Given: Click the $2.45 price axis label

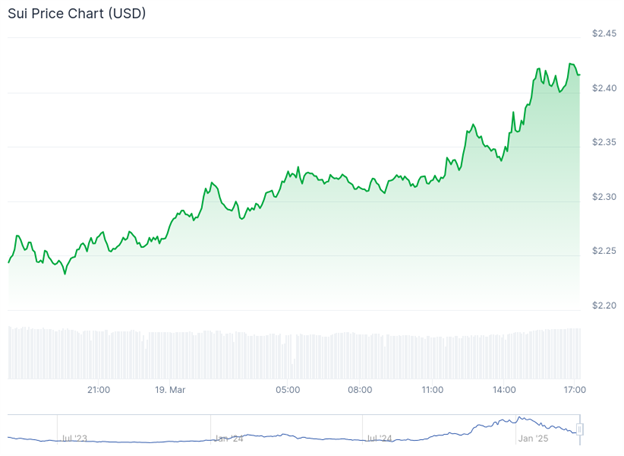Looking at the screenshot, I should (x=603, y=34).
